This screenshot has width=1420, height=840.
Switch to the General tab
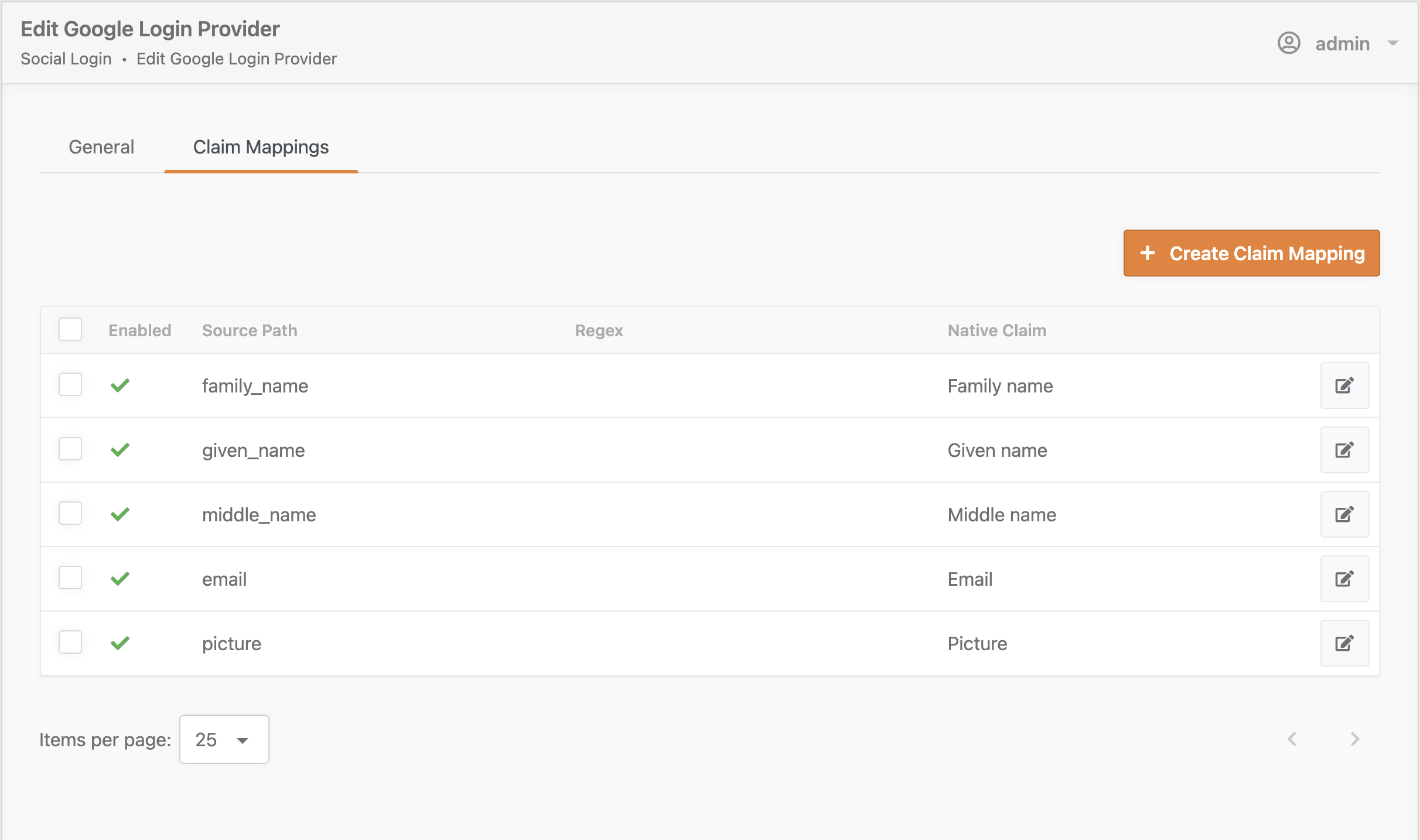[101, 147]
